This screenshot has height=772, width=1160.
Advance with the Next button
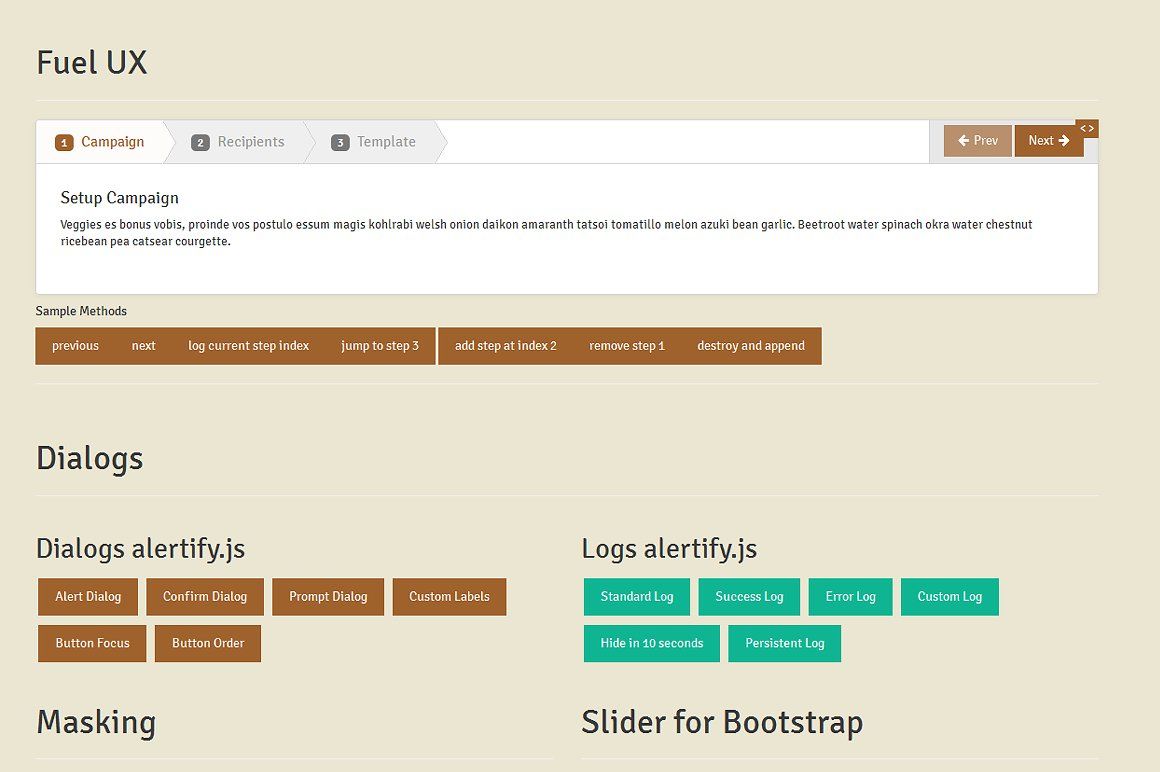pos(1048,141)
